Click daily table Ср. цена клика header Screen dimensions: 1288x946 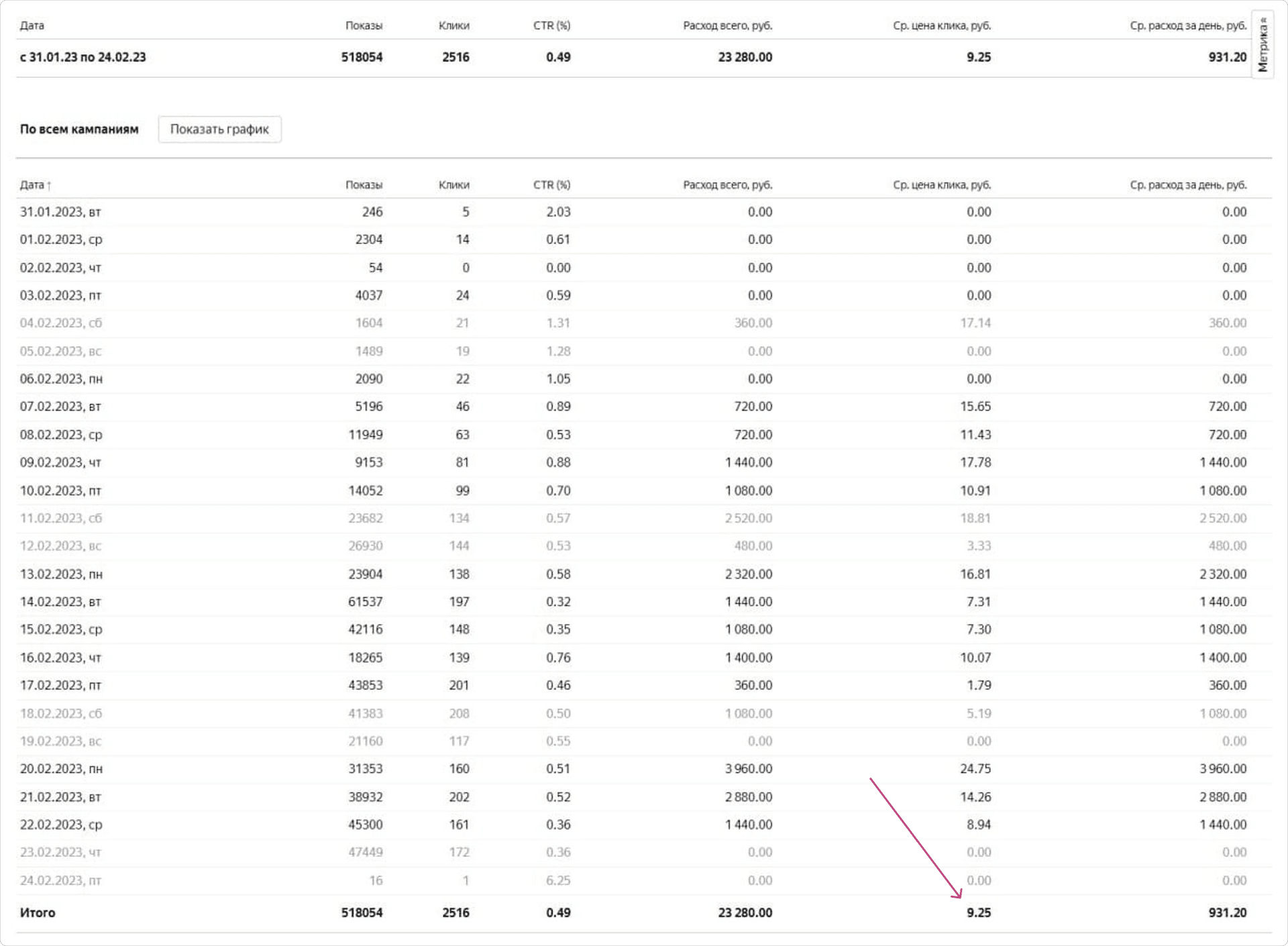click(x=941, y=185)
